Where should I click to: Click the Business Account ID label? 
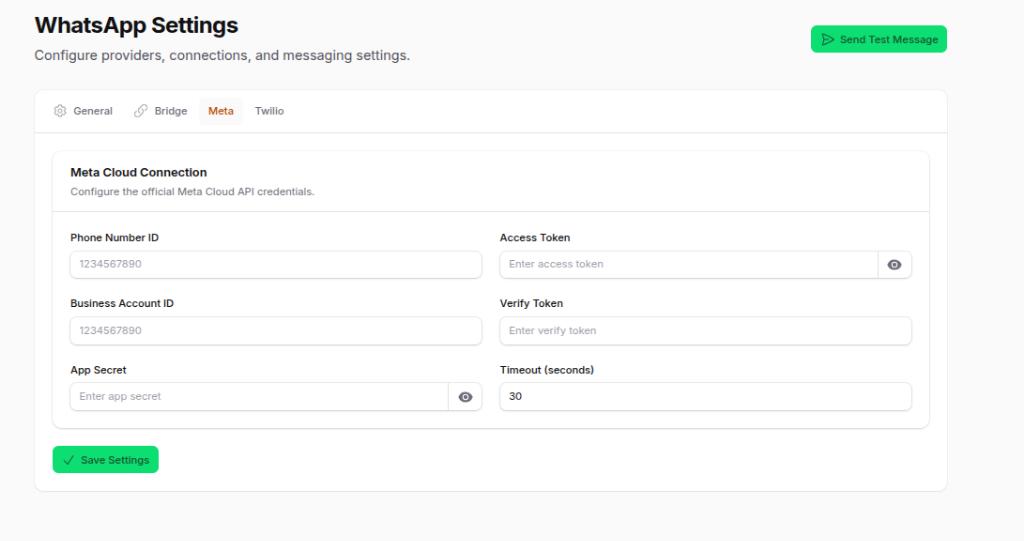pos(122,303)
